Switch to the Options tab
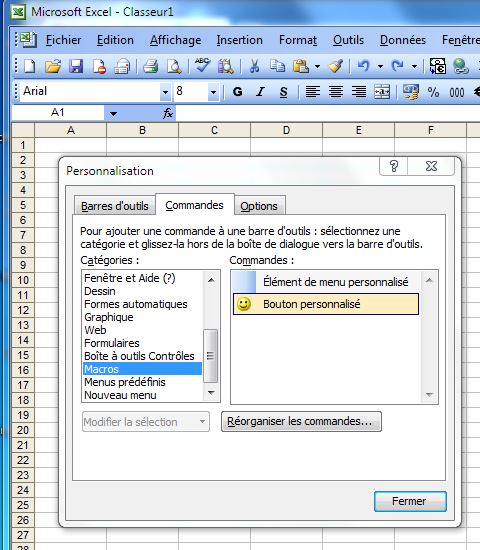Viewport: 480px width, 550px height. (x=259, y=206)
